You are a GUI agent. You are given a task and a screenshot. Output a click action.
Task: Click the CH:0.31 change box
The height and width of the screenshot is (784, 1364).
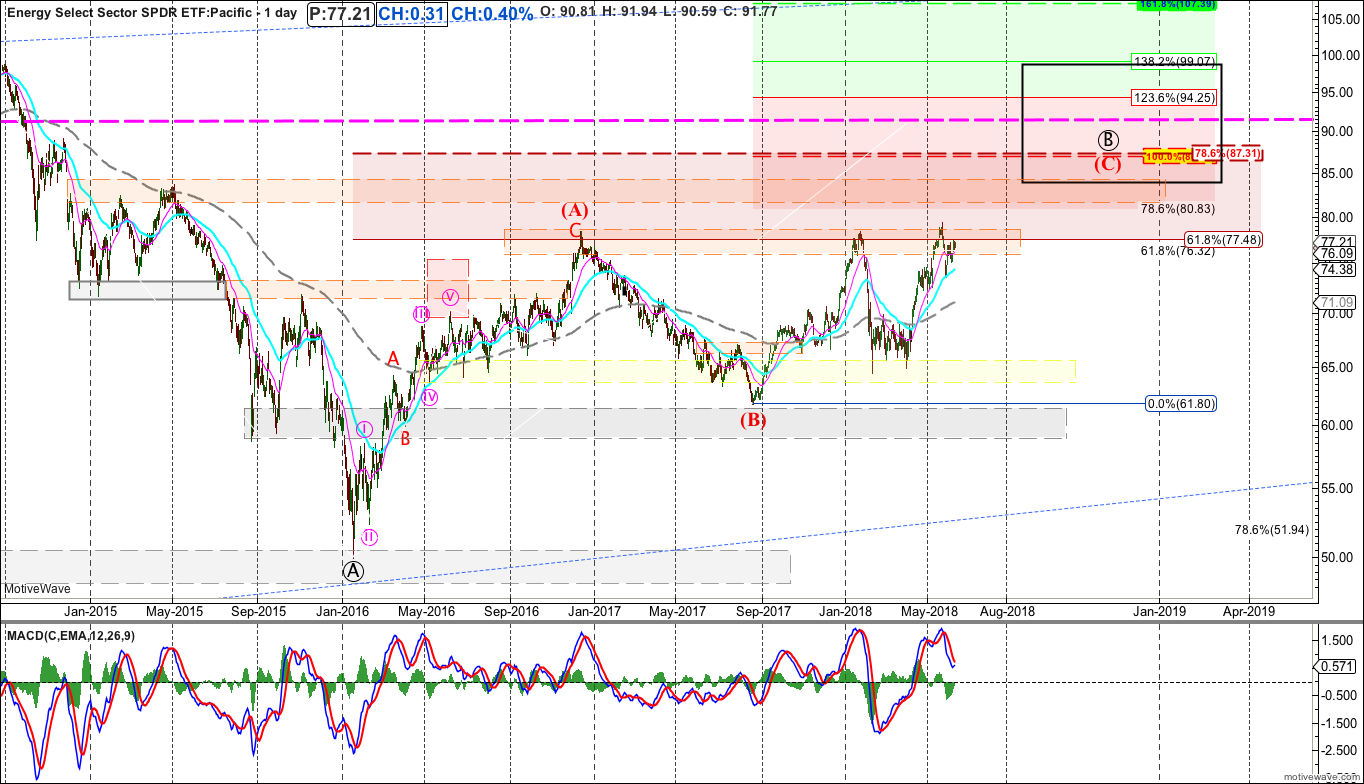click(410, 15)
